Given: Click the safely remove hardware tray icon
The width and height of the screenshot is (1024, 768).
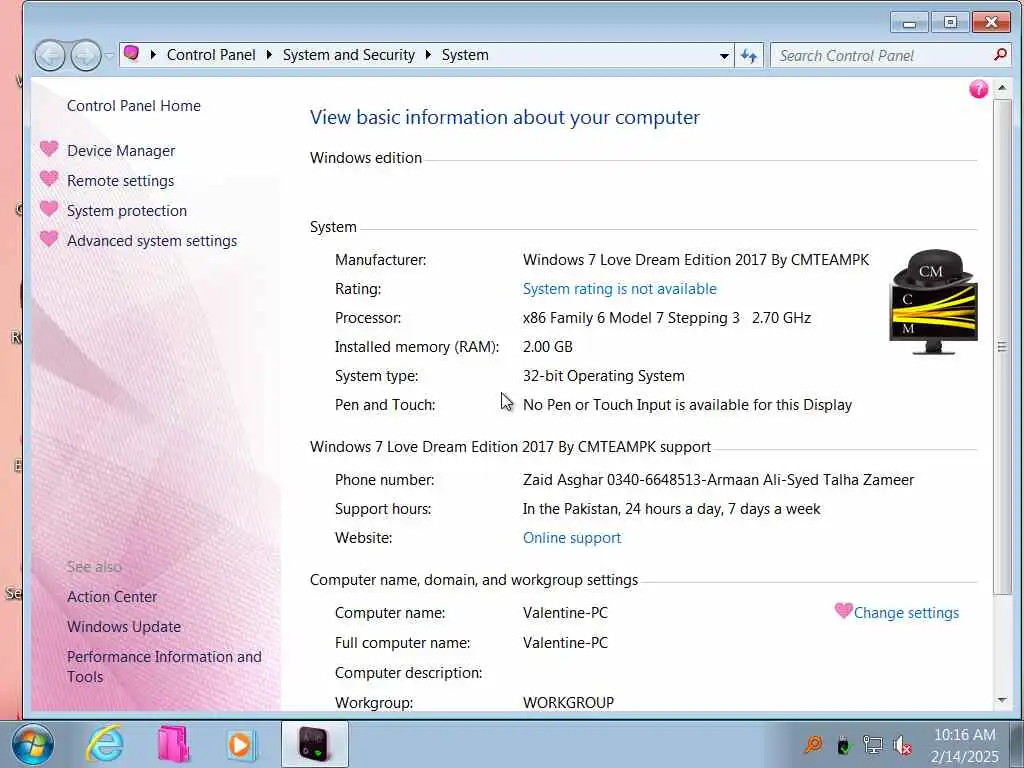Looking at the screenshot, I should (x=844, y=744).
